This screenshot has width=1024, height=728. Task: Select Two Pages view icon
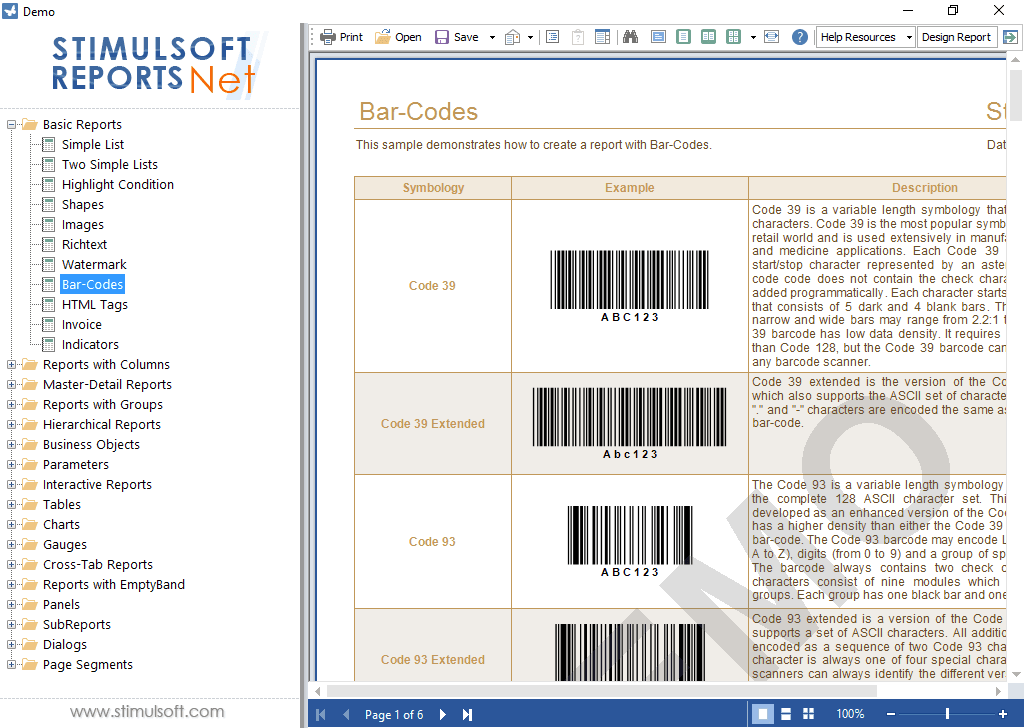point(709,37)
